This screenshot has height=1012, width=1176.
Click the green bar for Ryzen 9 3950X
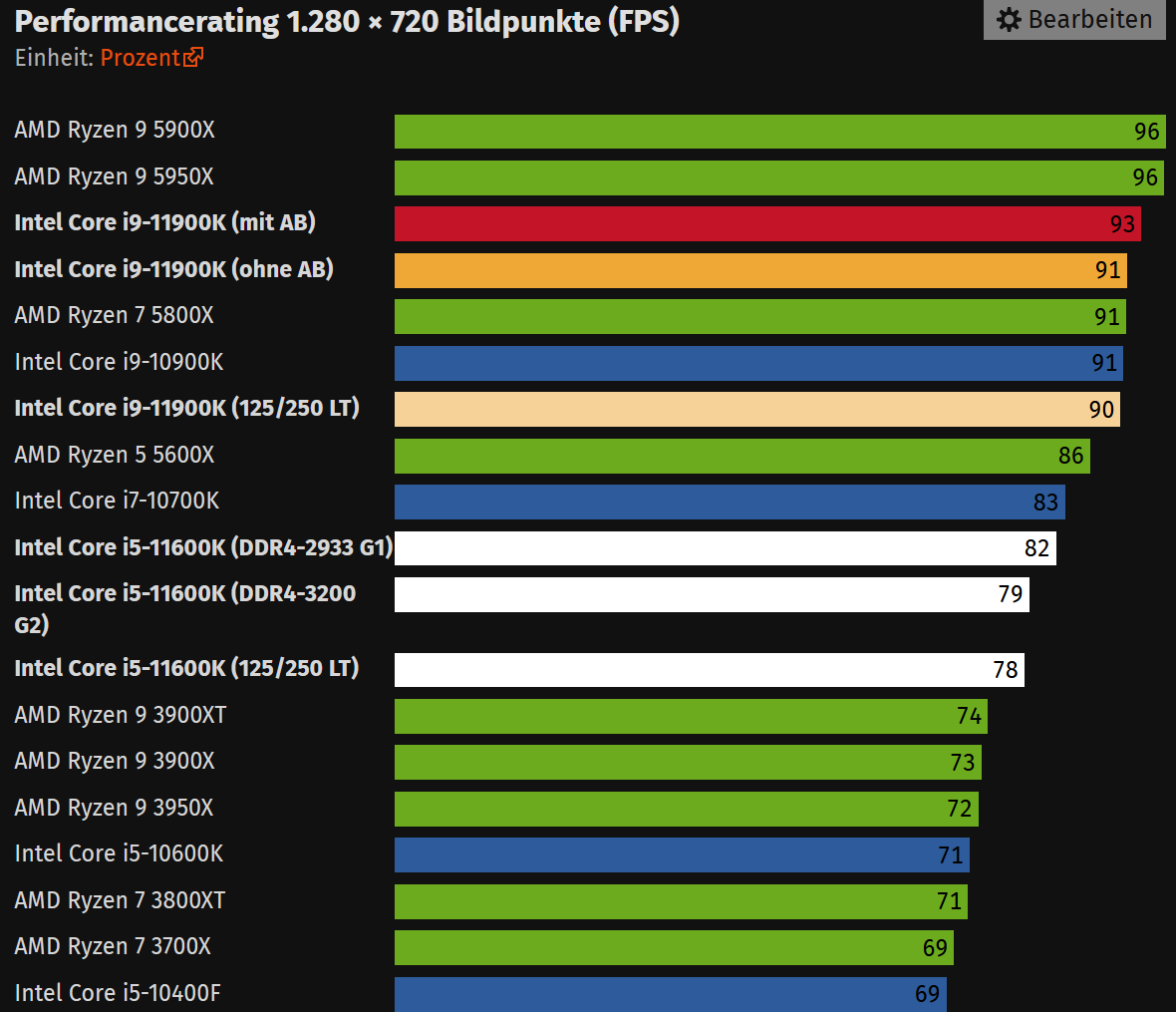tap(687, 809)
